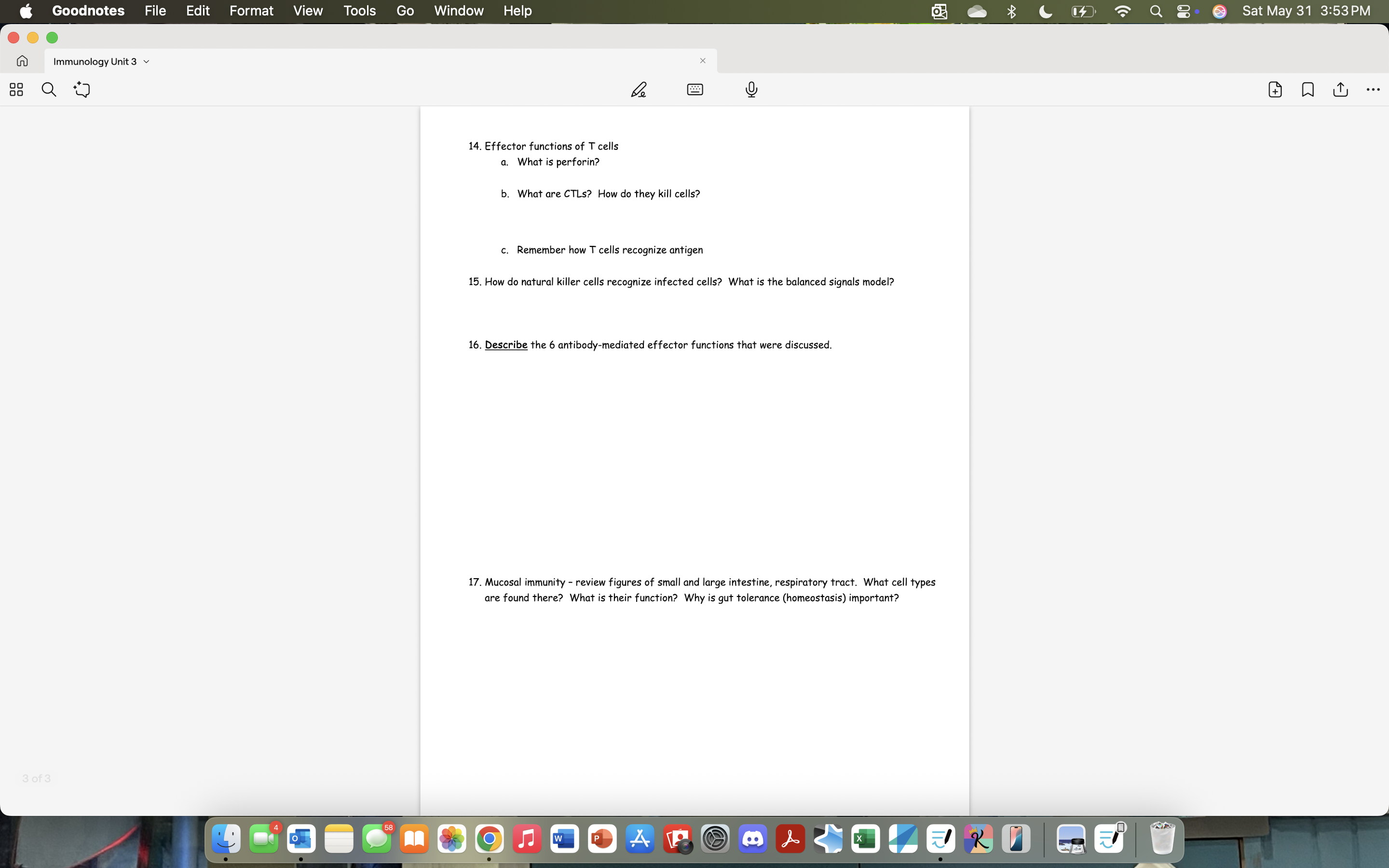This screenshot has height=868, width=1389.
Task: Open the Format menu
Action: click(x=251, y=11)
